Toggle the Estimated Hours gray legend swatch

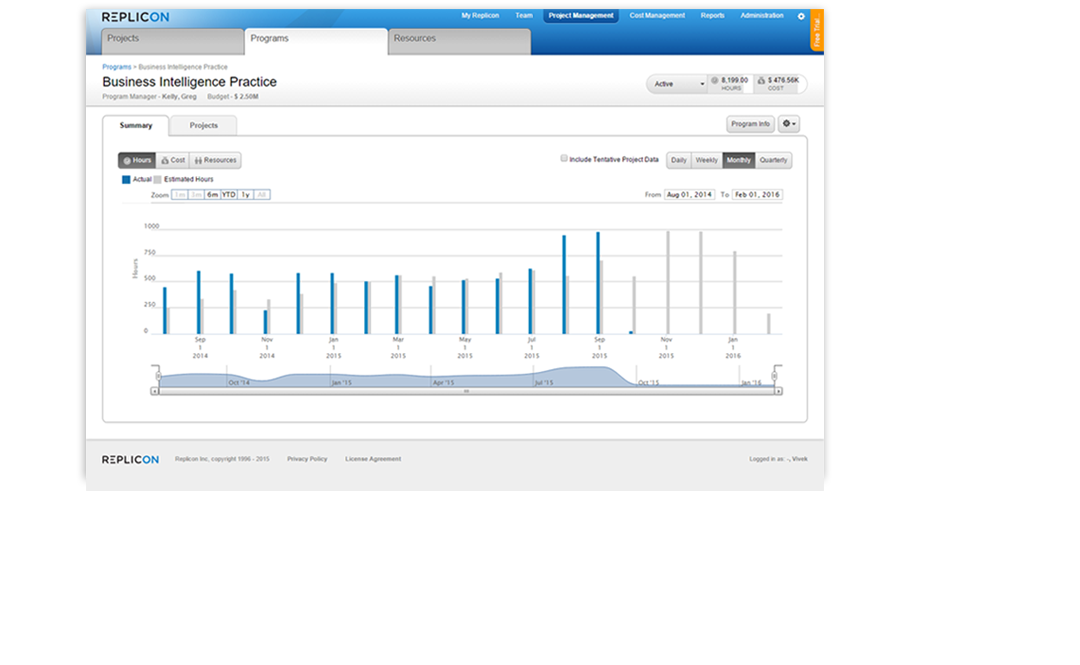click(158, 180)
